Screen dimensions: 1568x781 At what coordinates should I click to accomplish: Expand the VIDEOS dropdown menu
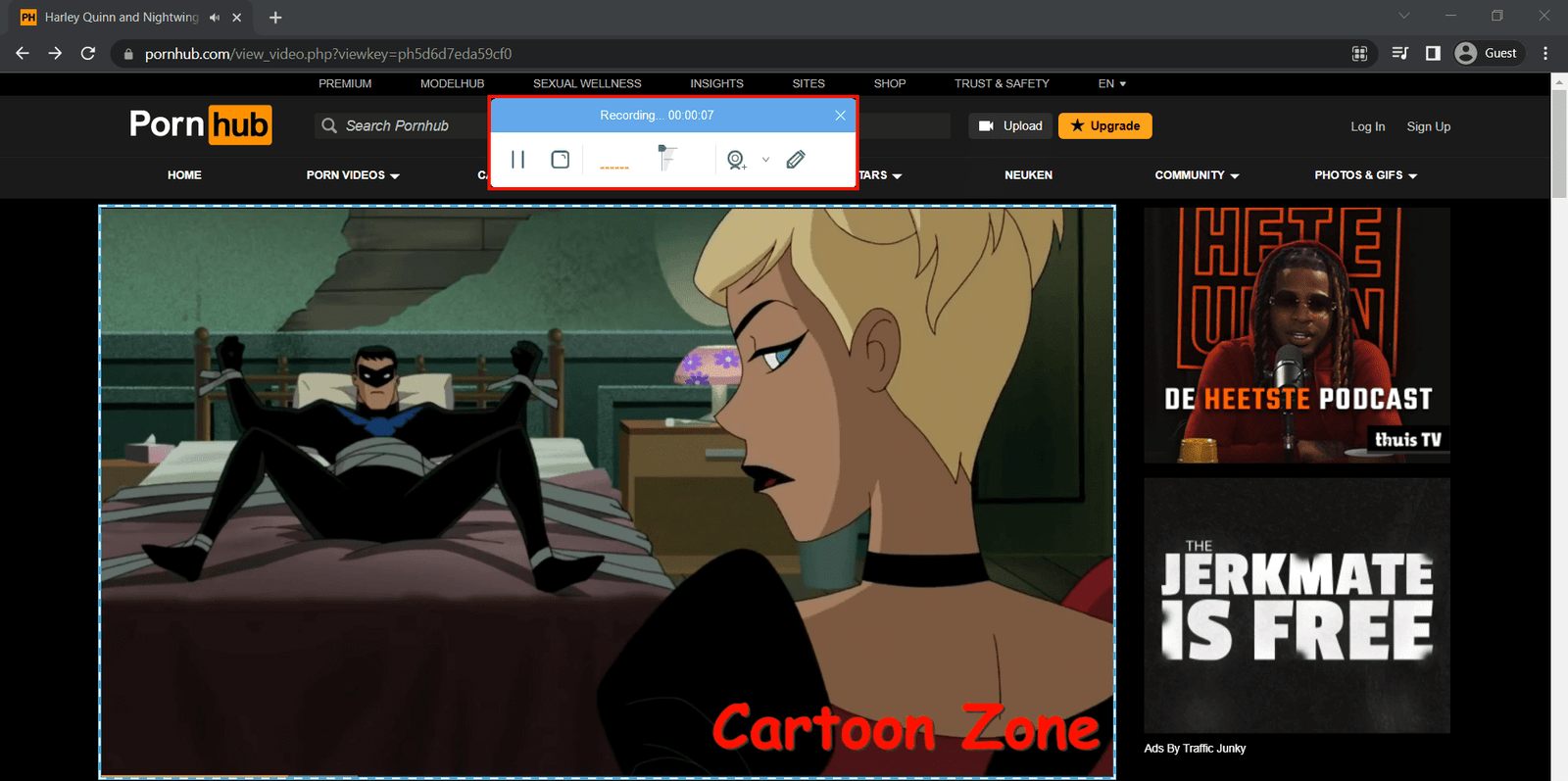(353, 175)
